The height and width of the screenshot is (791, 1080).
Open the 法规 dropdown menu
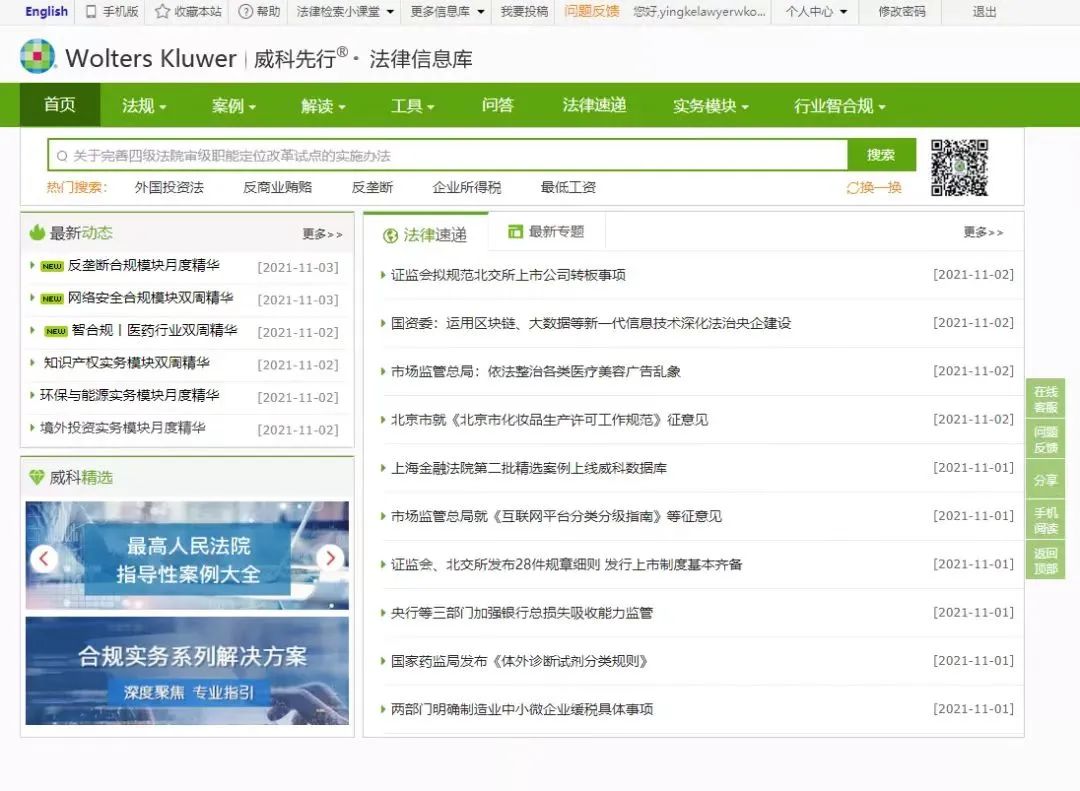(x=144, y=105)
